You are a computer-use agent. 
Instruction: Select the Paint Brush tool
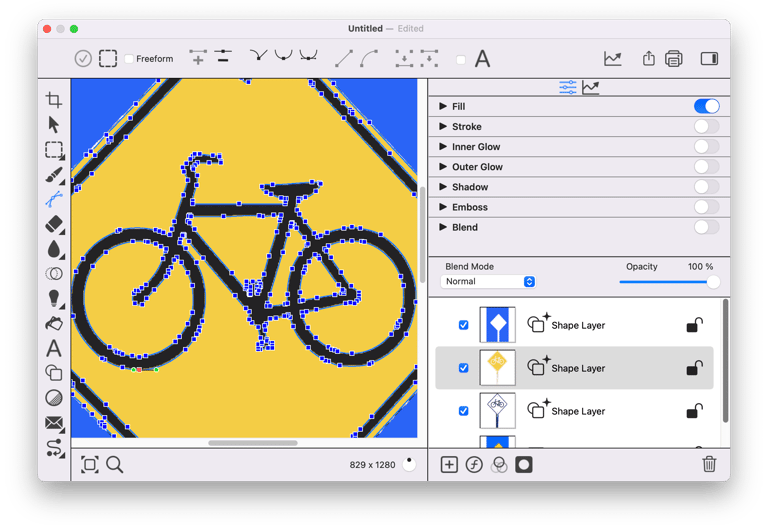[54, 175]
